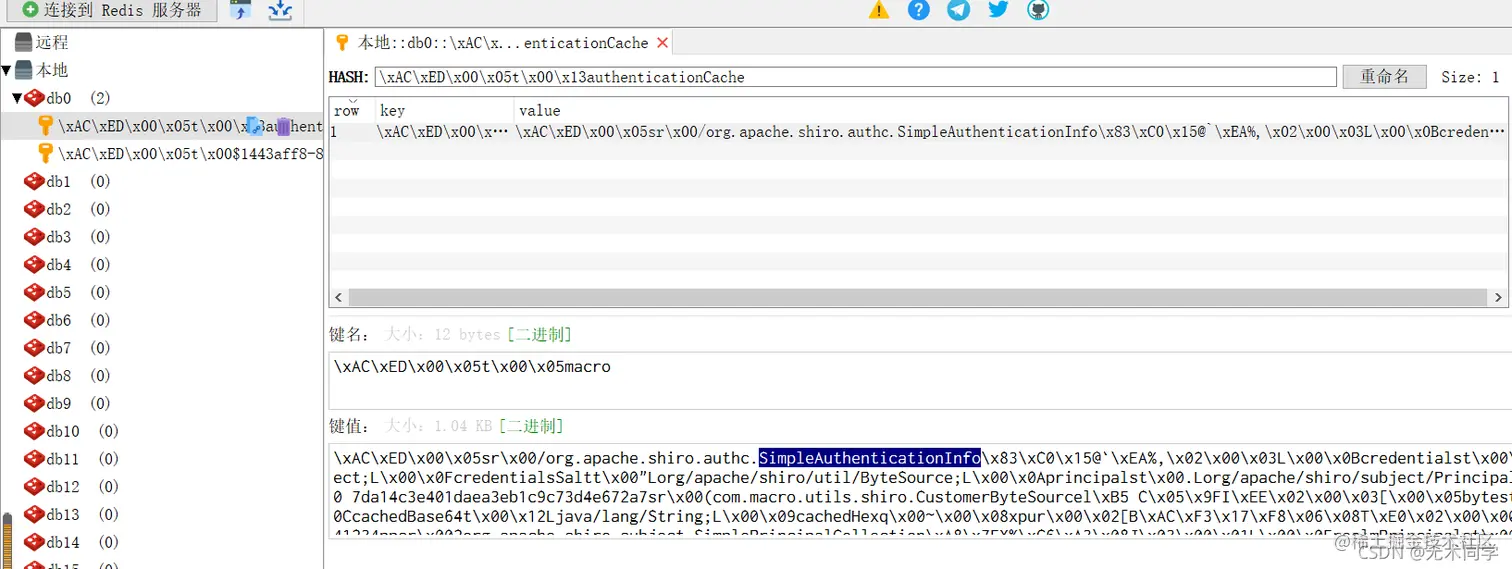Image resolution: width=1512 pixels, height=569 pixels.
Task: Open the db5 database
Action: 59,292
